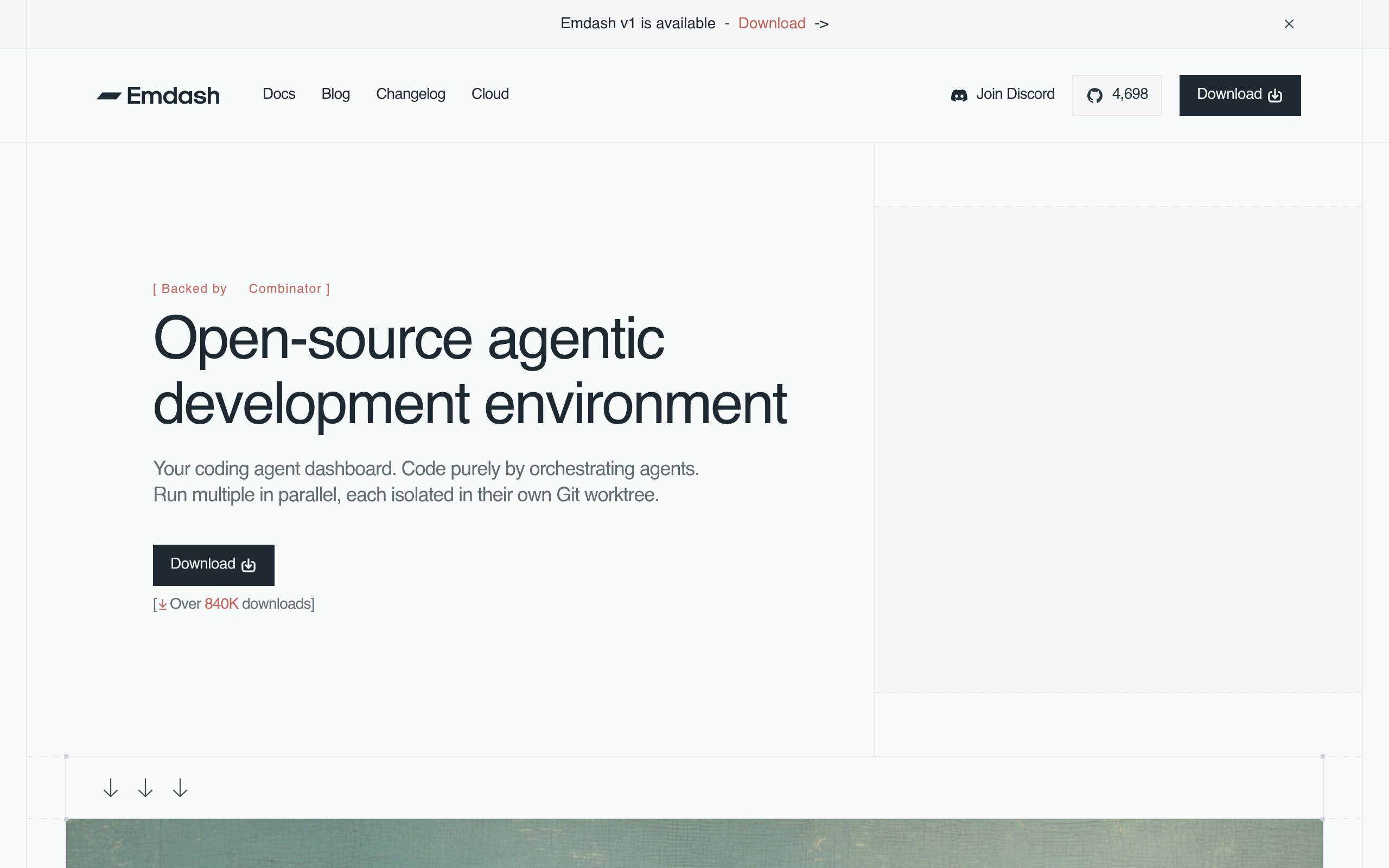Click the "Emdash v1 is available" text
Screen dimensions: 1389x868
click(x=638, y=23)
